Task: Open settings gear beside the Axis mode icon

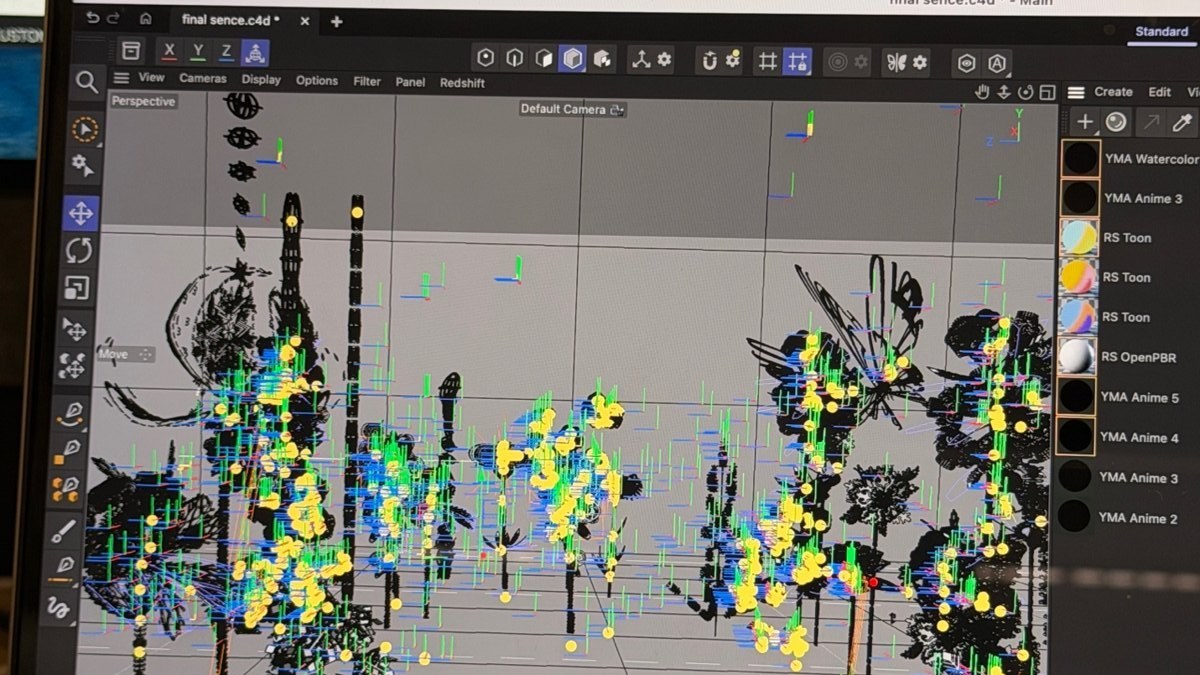Action: point(665,59)
